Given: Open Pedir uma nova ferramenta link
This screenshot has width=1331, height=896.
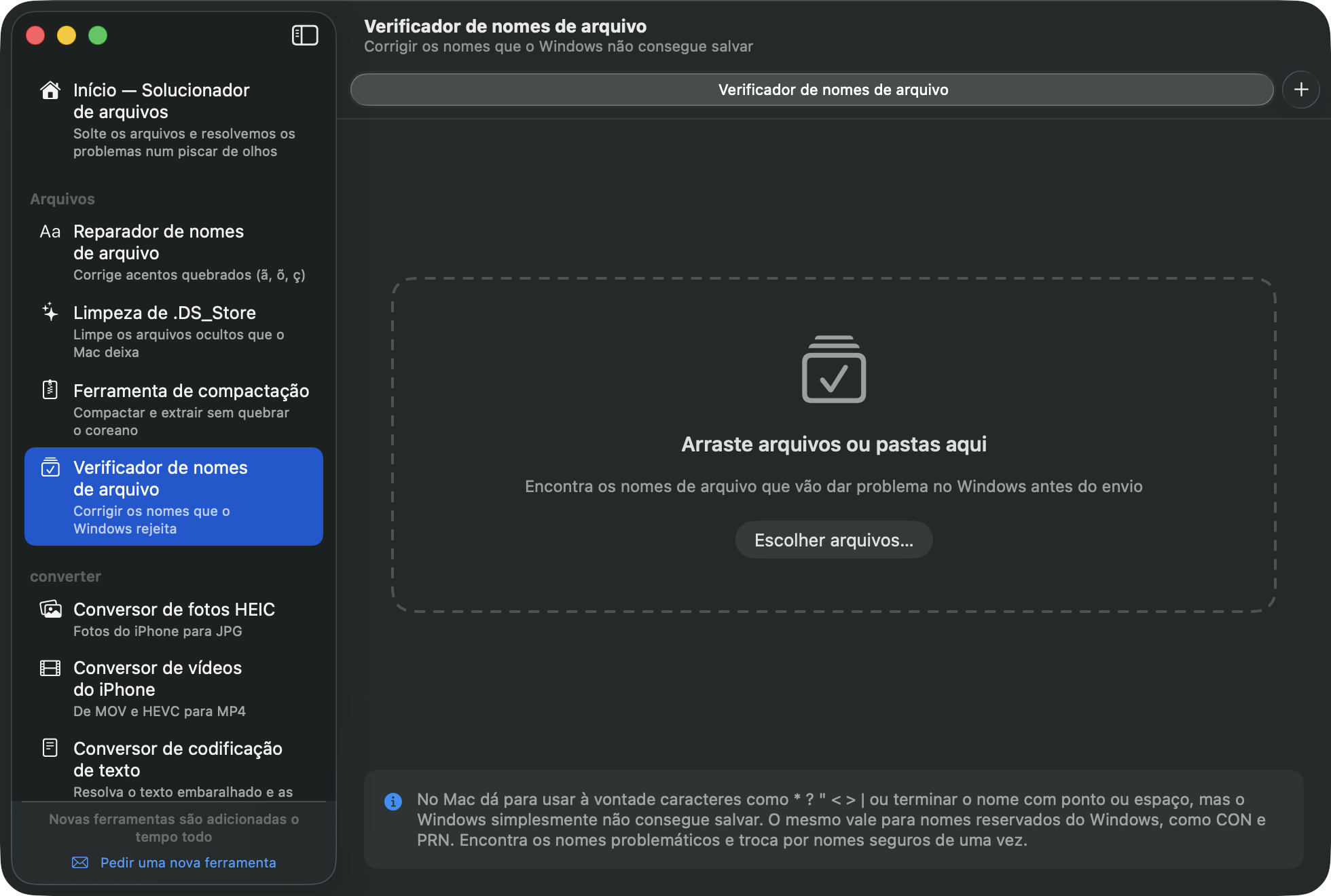Looking at the screenshot, I should [x=188, y=862].
